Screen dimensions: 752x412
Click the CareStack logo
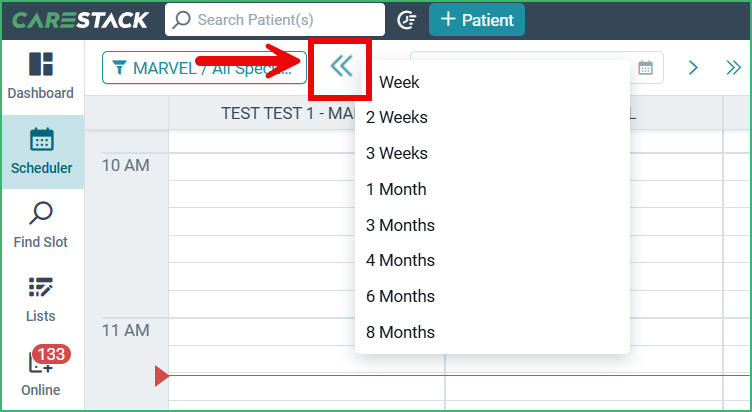pyautogui.click(x=80, y=20)
